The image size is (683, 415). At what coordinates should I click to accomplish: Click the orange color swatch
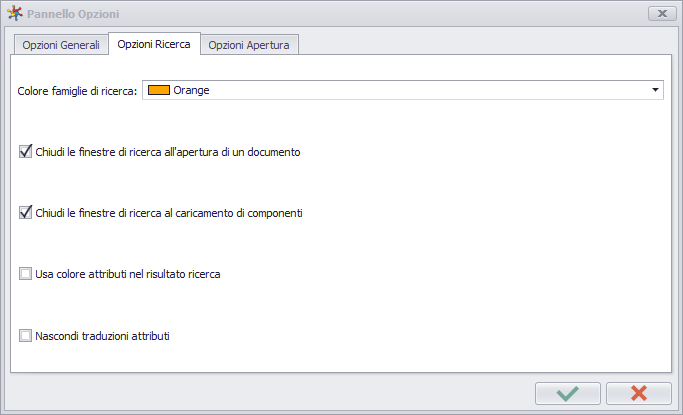159,90
